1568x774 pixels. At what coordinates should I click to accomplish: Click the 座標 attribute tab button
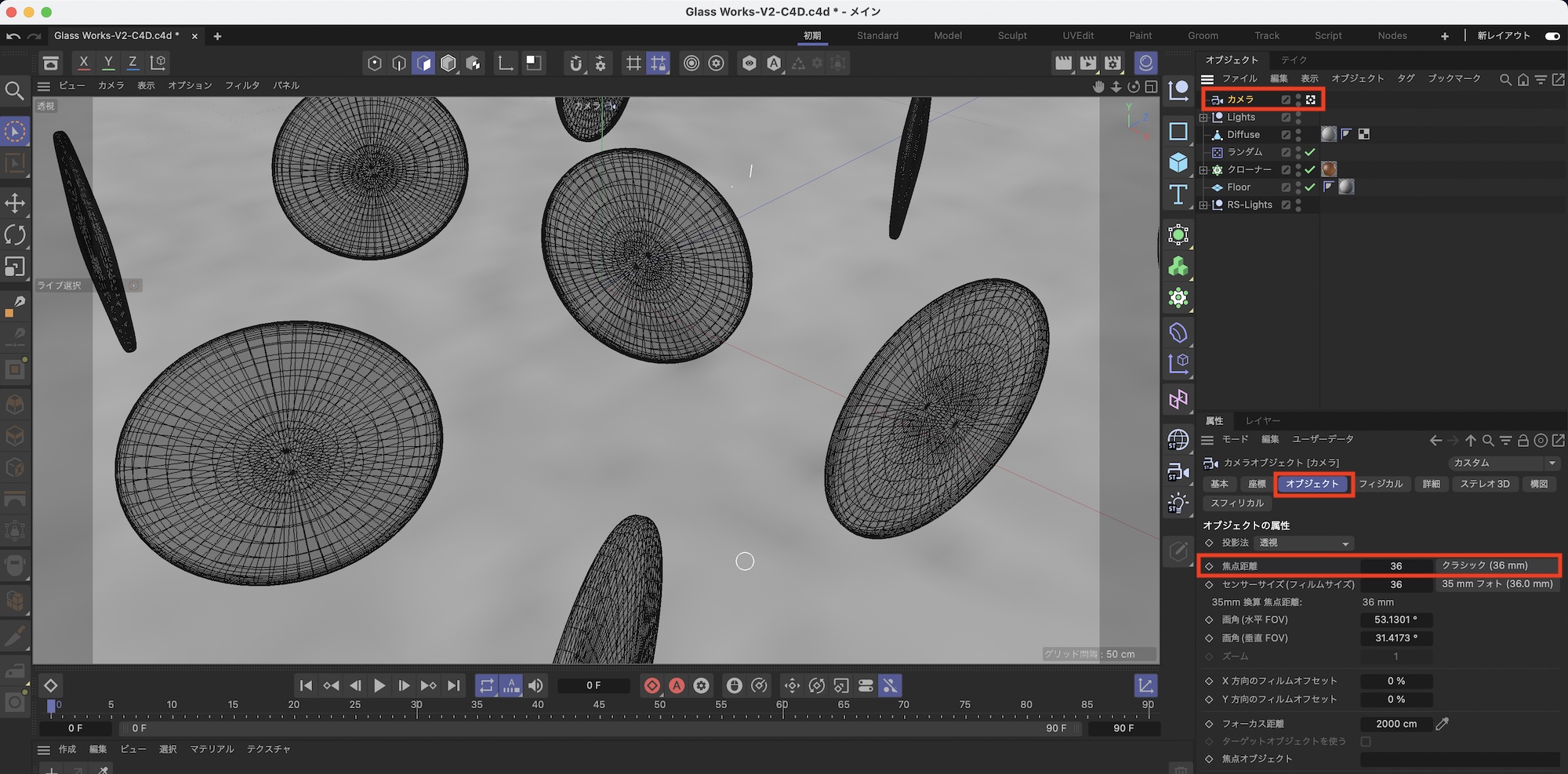click(x=1257, y=484)
